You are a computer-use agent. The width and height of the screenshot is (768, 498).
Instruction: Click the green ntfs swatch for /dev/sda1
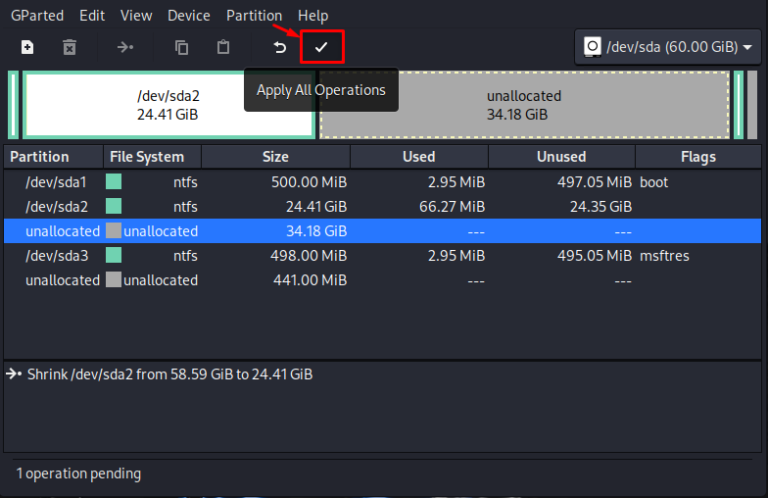pyautogui.click(x=114, y=182)
